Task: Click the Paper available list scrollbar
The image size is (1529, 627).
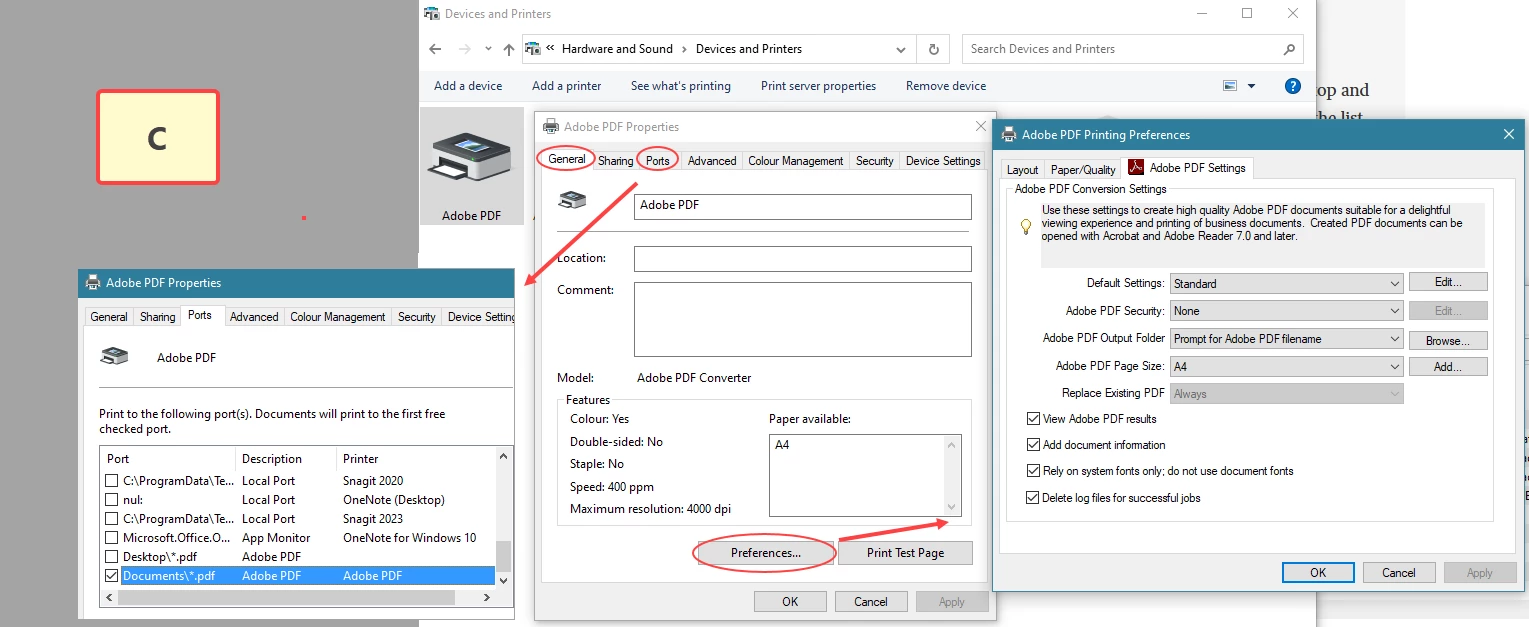Action: point(952,475)
